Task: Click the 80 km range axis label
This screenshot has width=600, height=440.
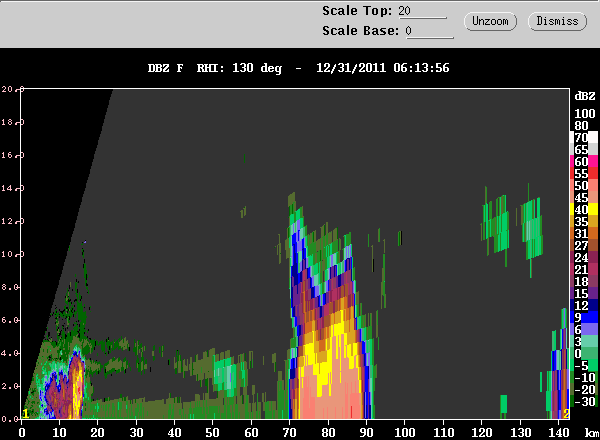Action: (328, 432)
